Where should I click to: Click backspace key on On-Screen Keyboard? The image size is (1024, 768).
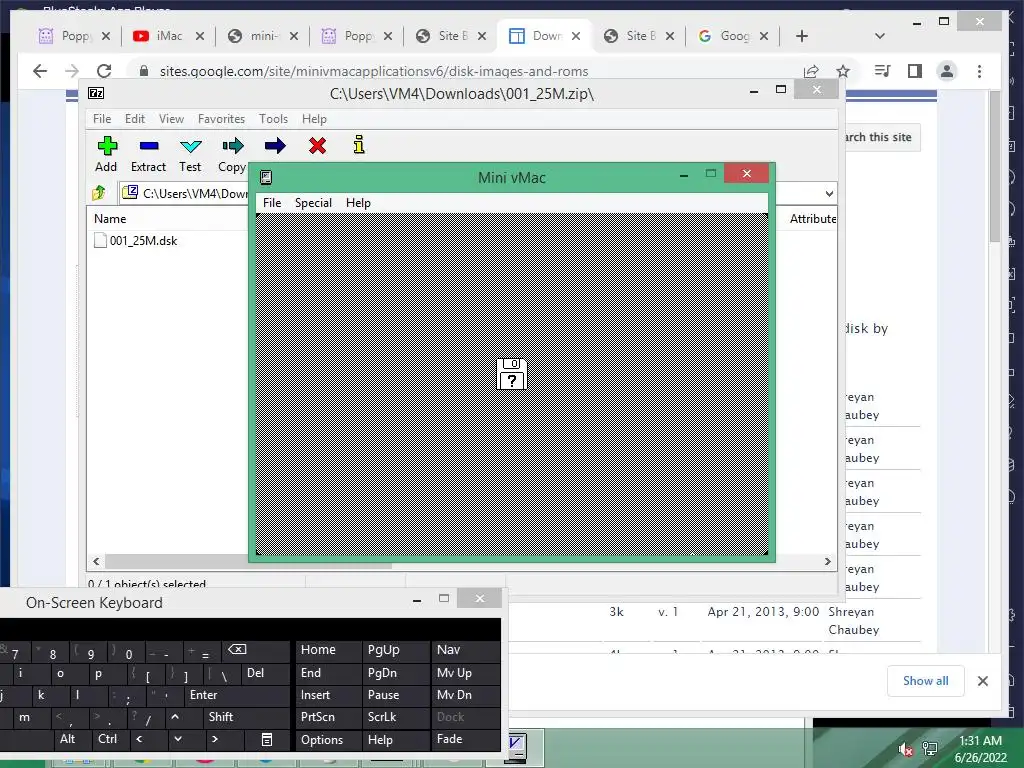pos(237,649)
